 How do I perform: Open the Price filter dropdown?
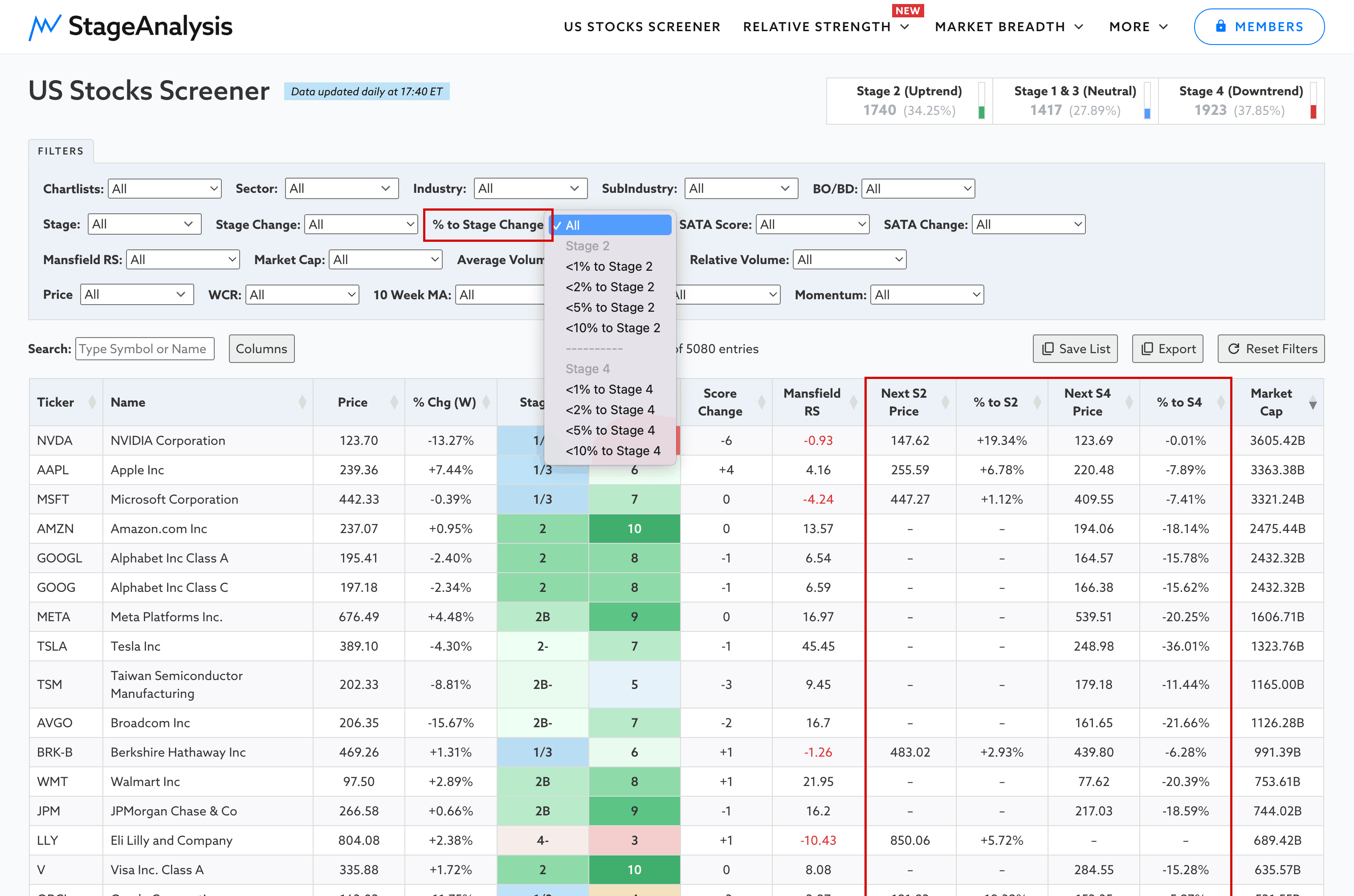(x=137, y=295)
